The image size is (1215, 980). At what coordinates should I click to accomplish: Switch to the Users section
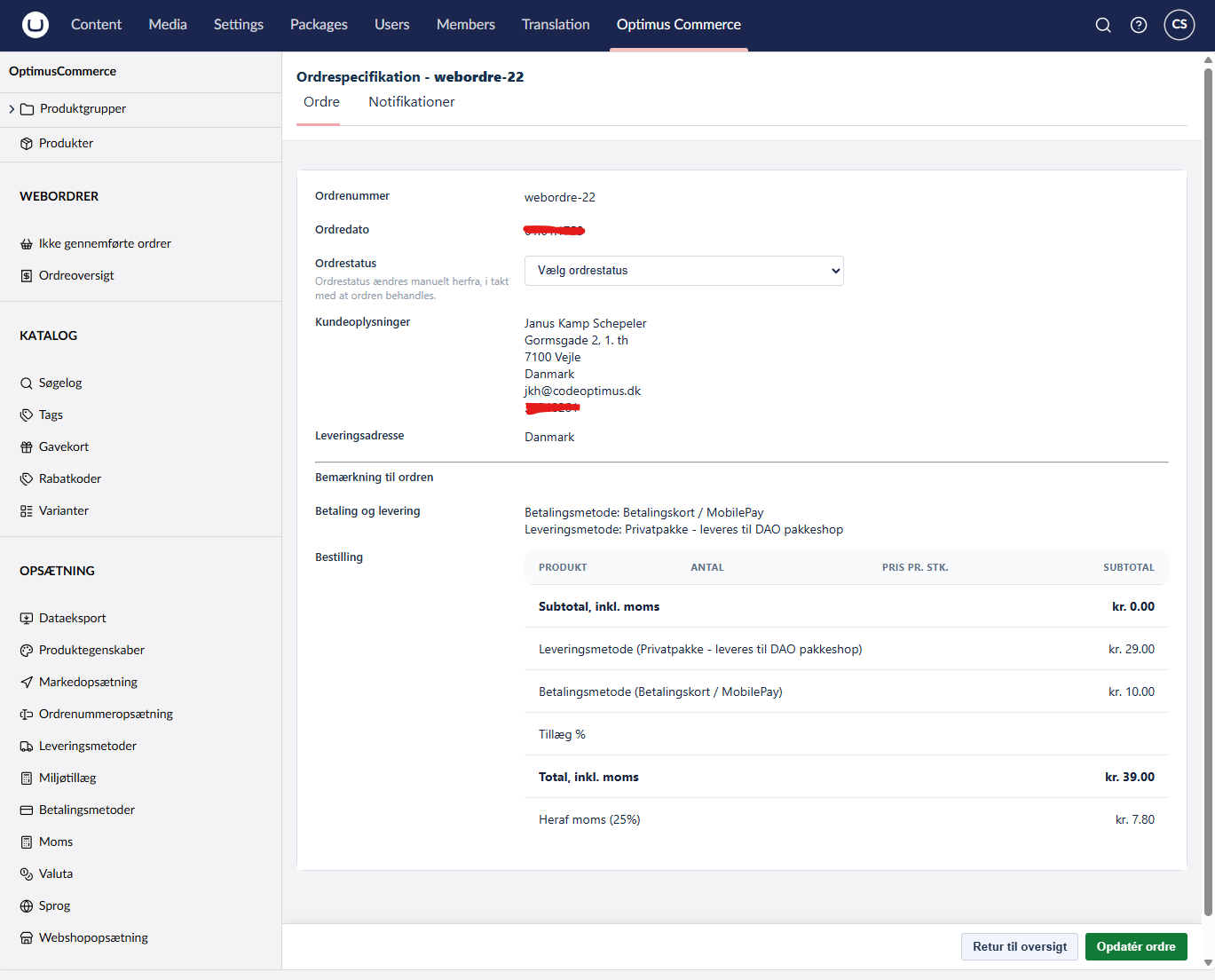pos(392,25)
